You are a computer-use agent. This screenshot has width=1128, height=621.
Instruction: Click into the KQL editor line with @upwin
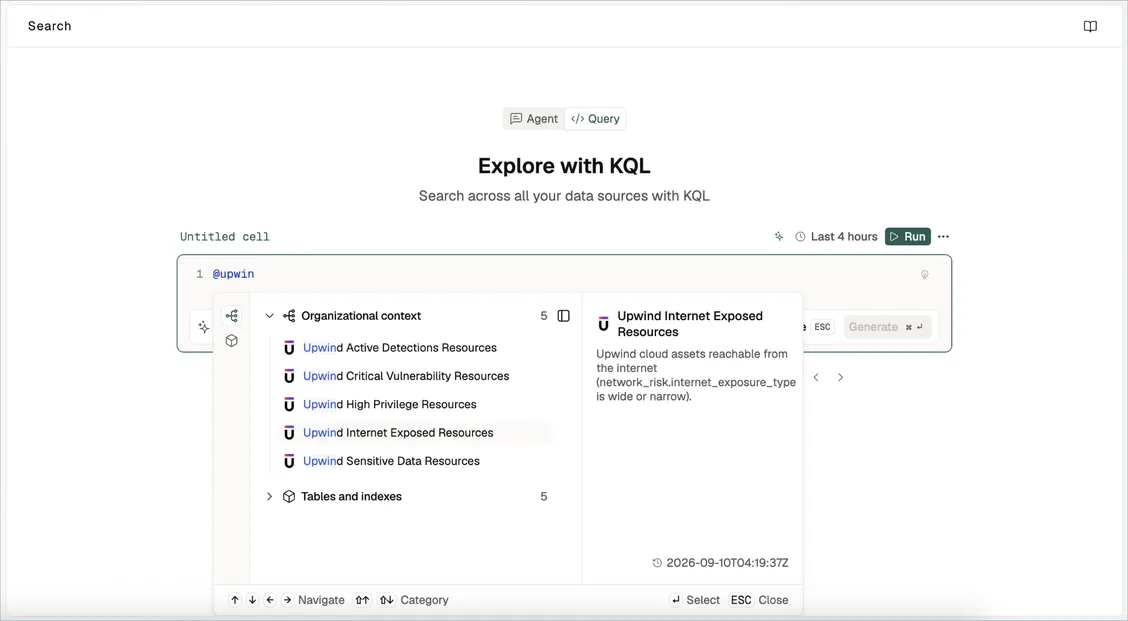pos(564,274)
